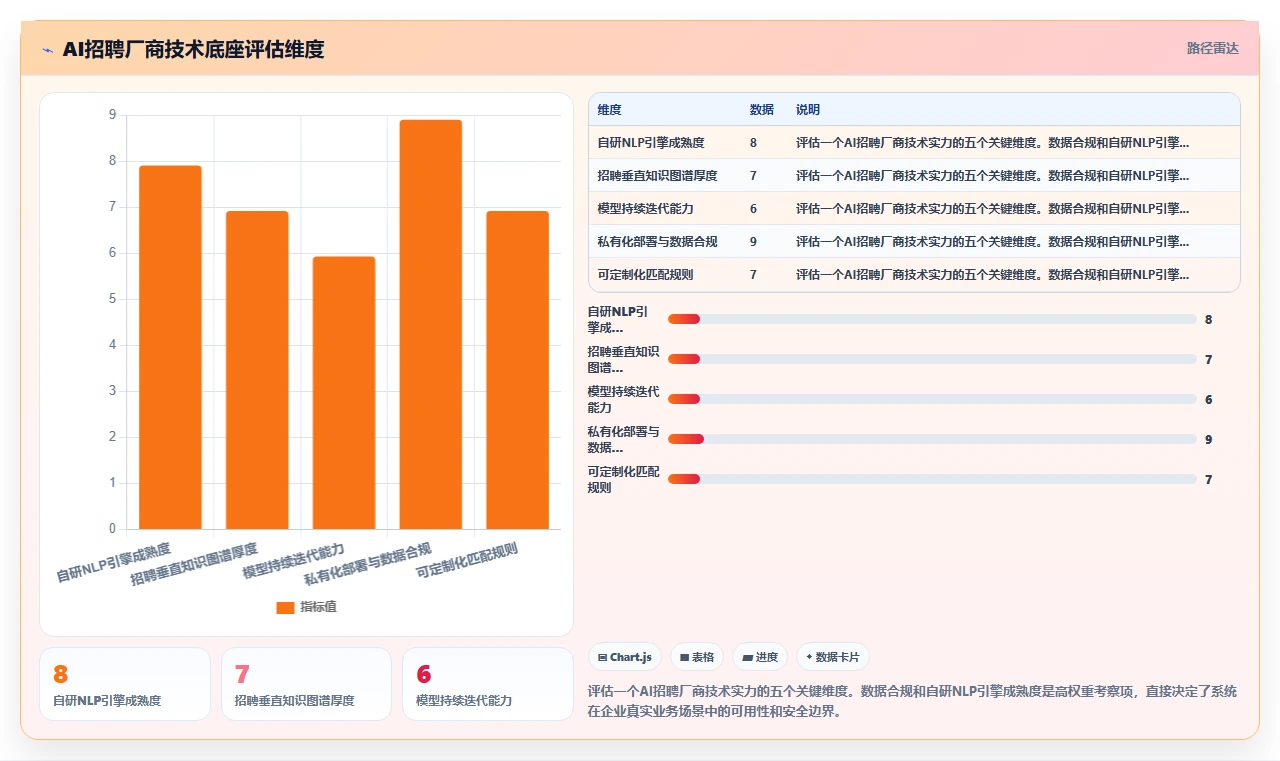Select the 可定制化匹配规则 table row name

coord(645,275)
